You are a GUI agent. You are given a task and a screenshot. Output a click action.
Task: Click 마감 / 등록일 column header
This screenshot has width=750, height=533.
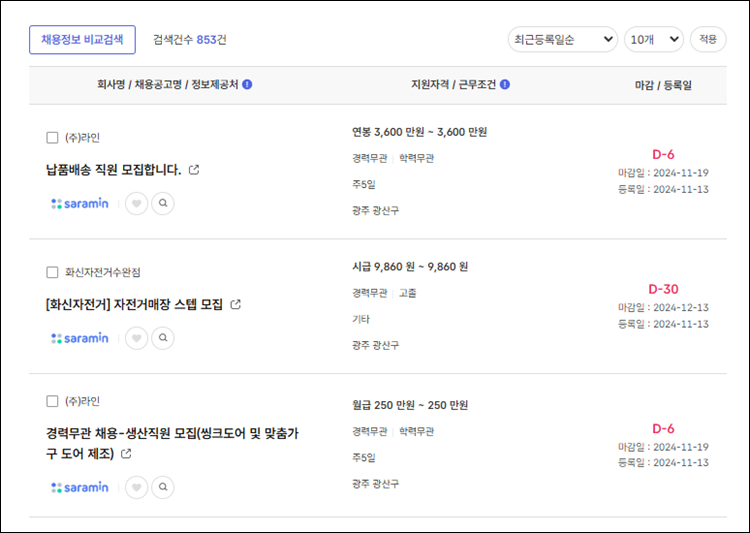pos(663,85)
